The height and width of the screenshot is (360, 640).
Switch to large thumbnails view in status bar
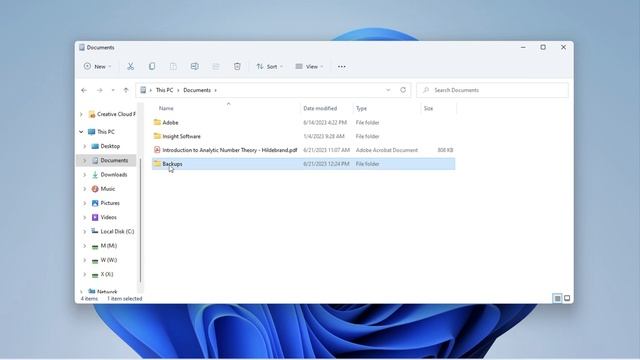(567, 298)
